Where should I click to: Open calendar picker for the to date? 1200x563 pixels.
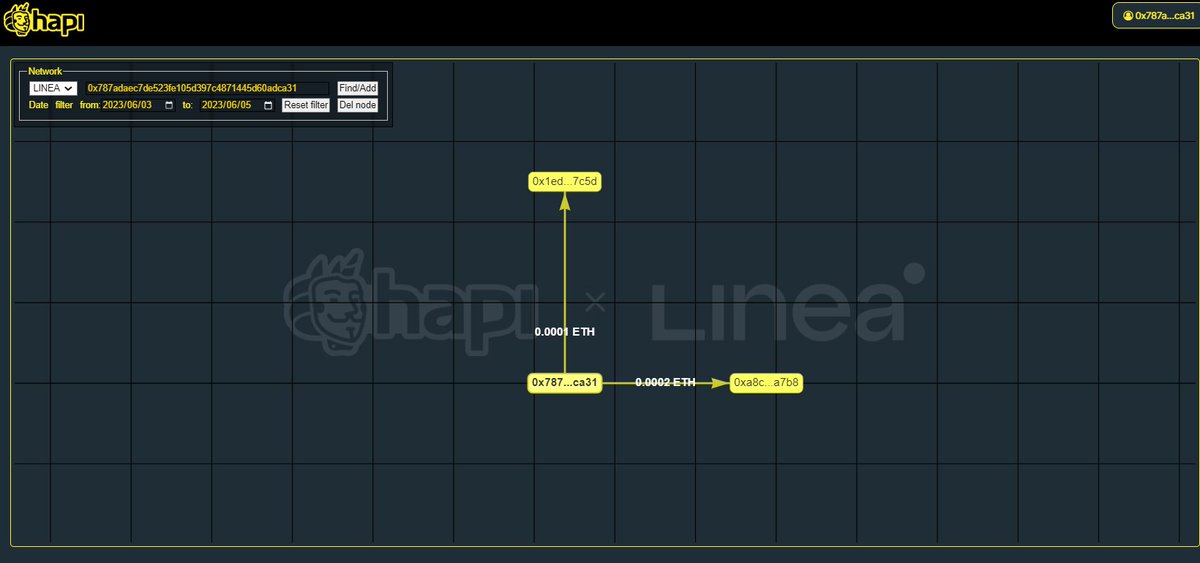[x=268, y=105]
